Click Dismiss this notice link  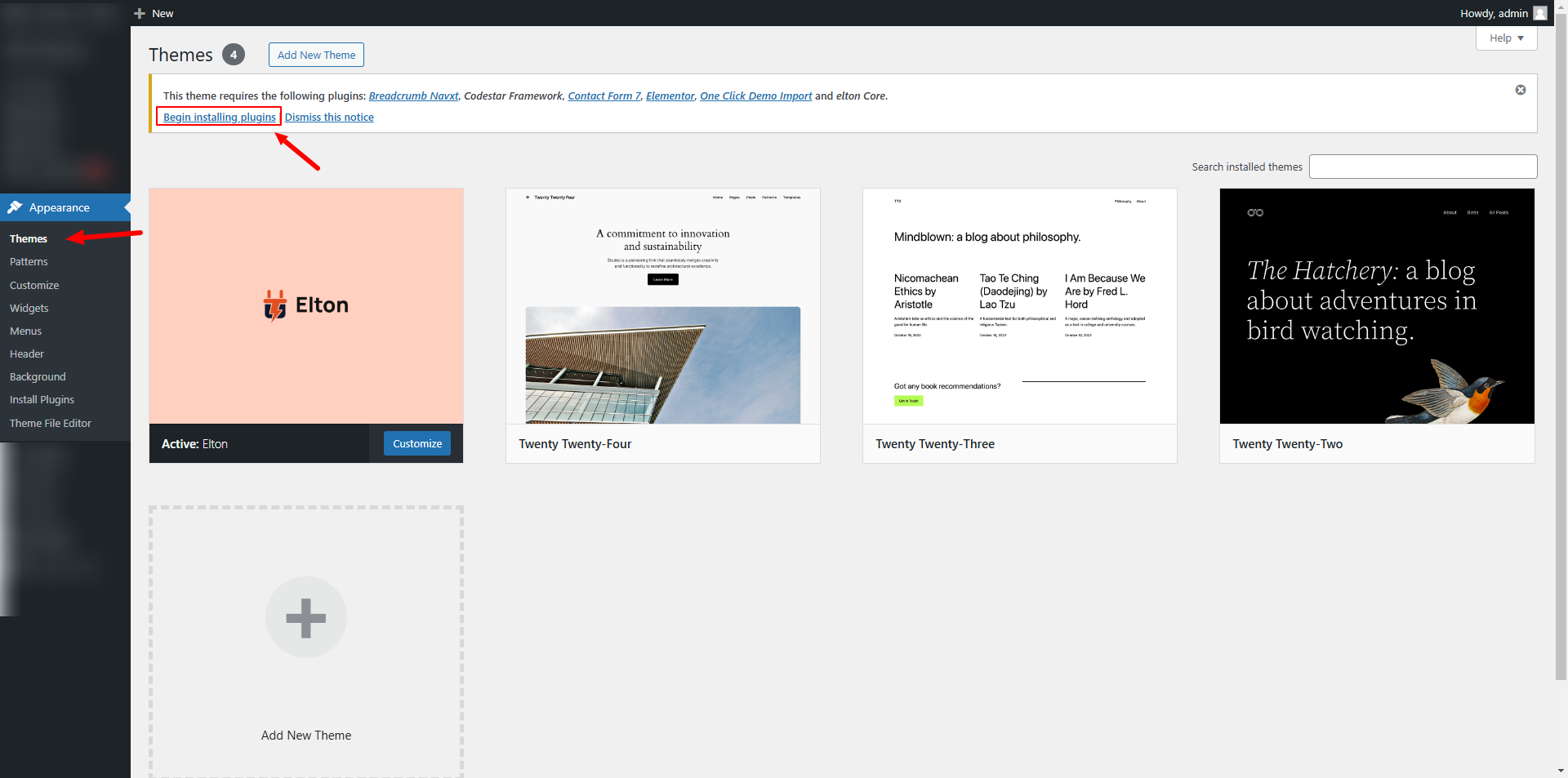329,118
